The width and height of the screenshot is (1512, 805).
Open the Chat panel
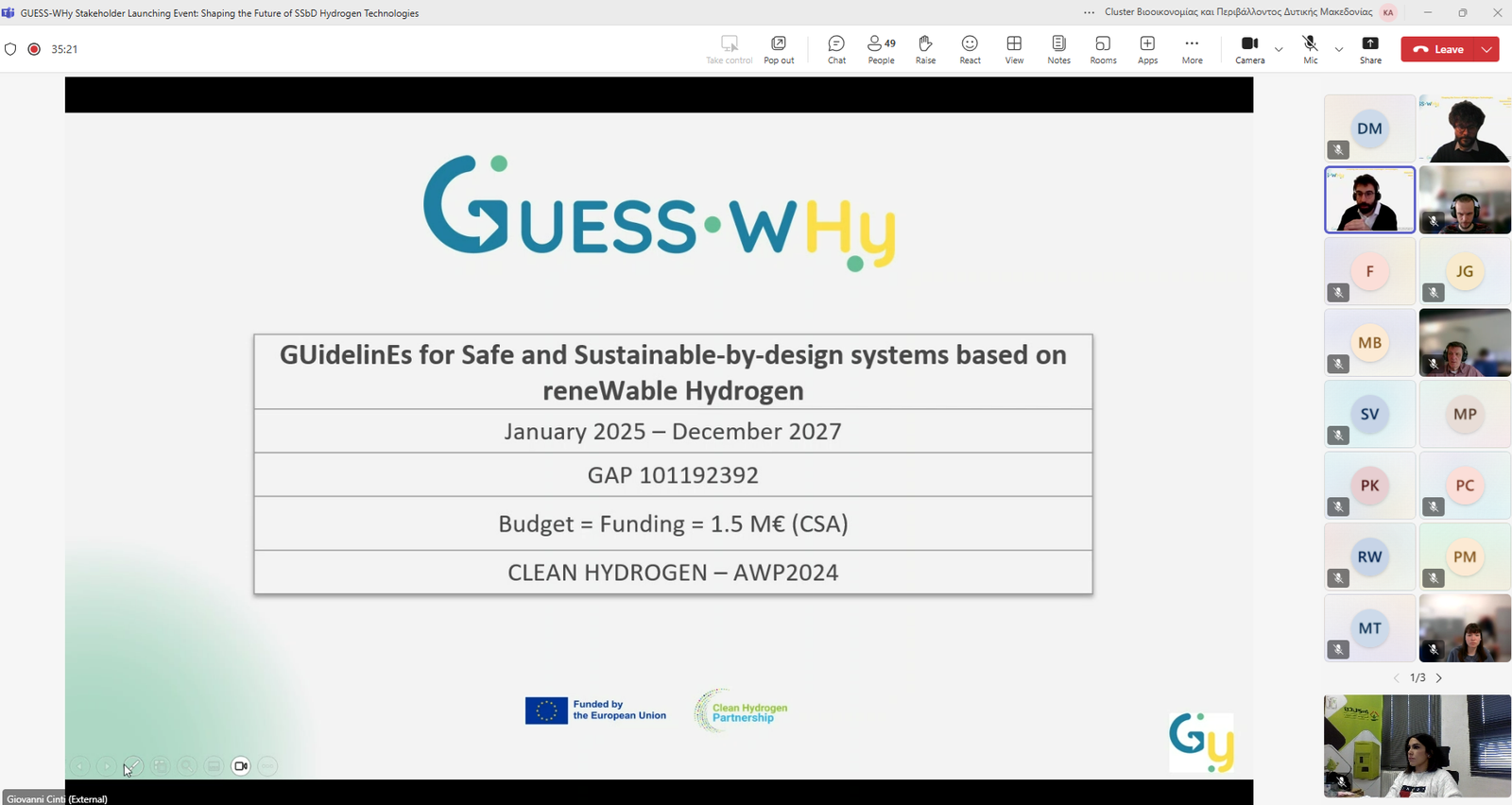[836, 49]
